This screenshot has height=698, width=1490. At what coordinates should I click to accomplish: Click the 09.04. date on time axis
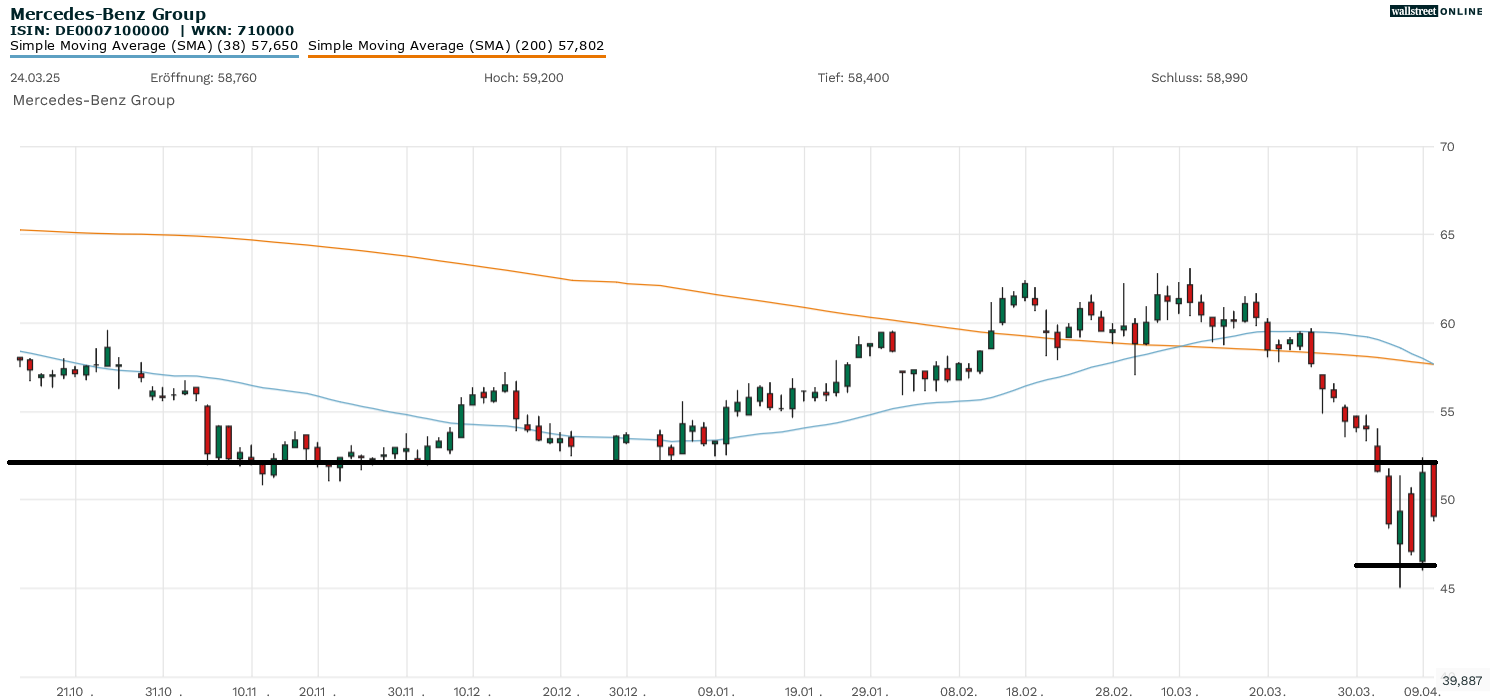(1422, 691)
